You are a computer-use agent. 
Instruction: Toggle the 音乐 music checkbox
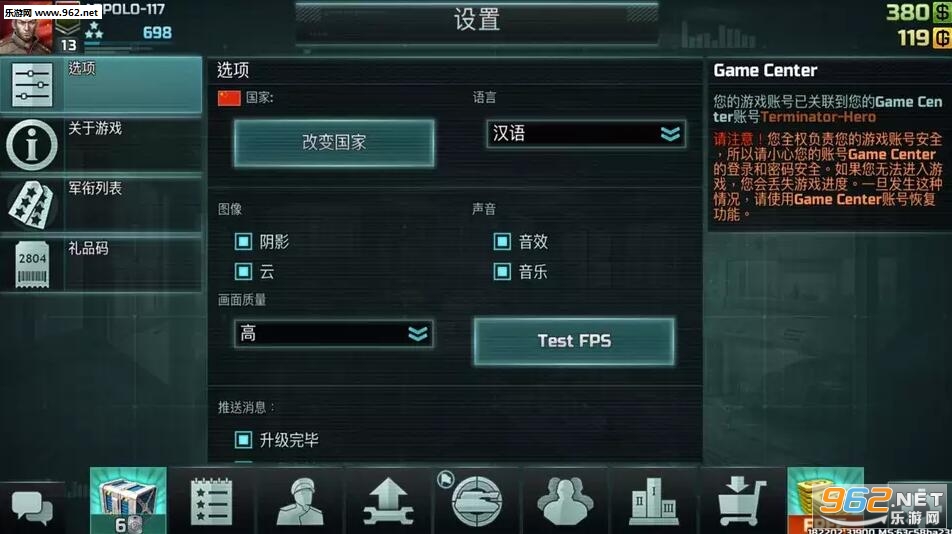(502, 271)
